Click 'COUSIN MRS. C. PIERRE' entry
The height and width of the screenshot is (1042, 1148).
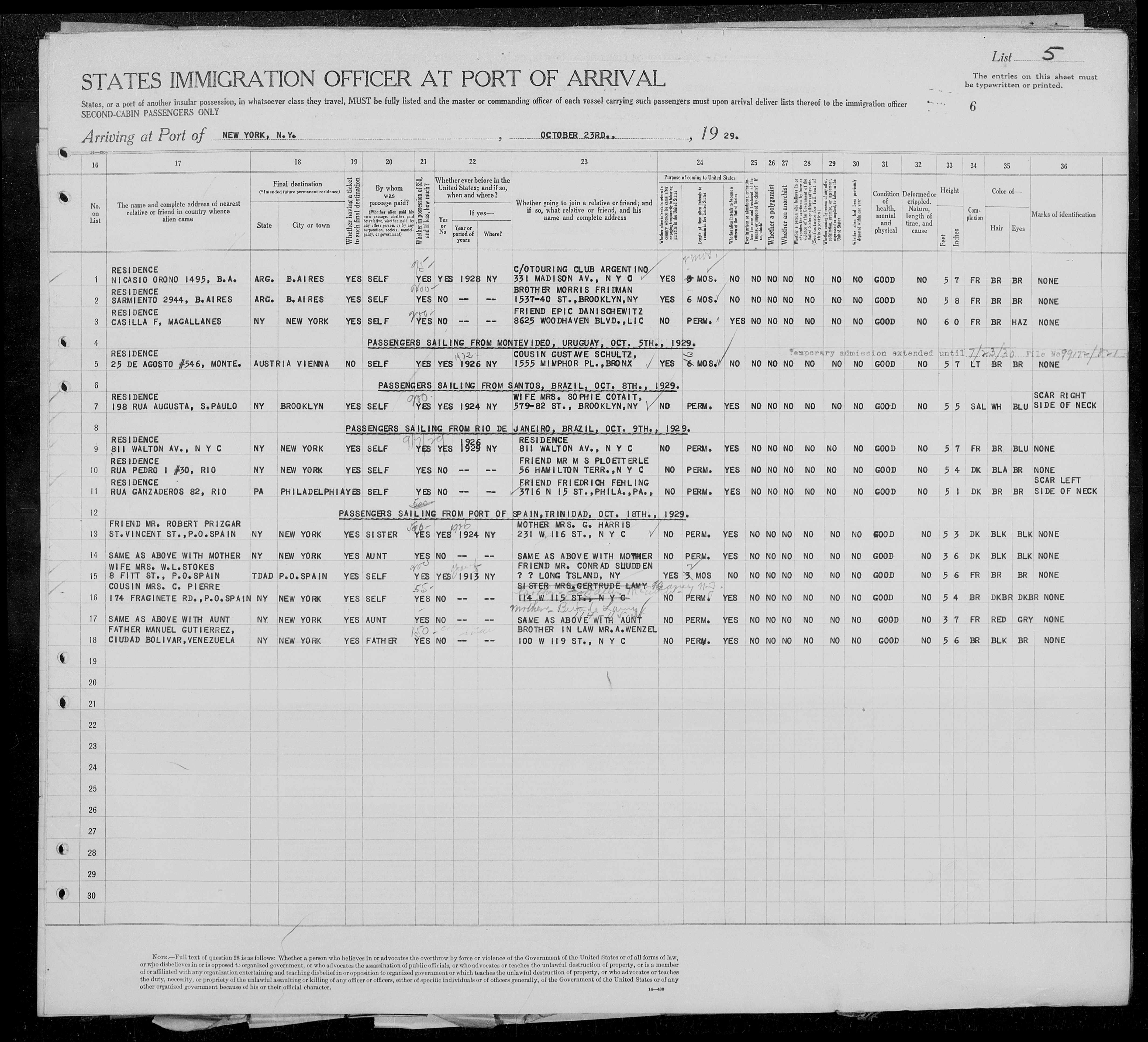point(165,587)
